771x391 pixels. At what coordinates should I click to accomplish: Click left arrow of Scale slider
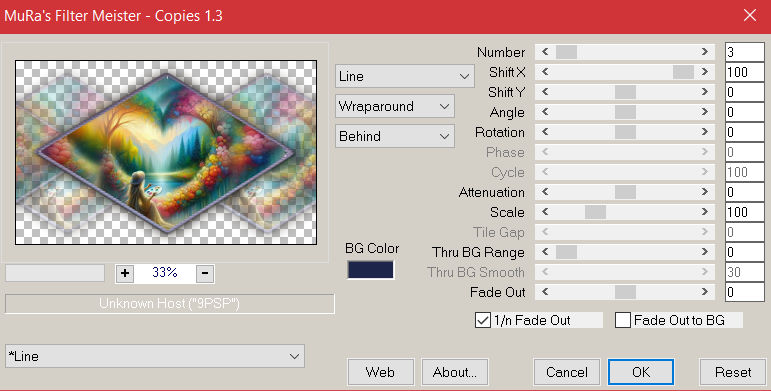[x=545, y=212]
